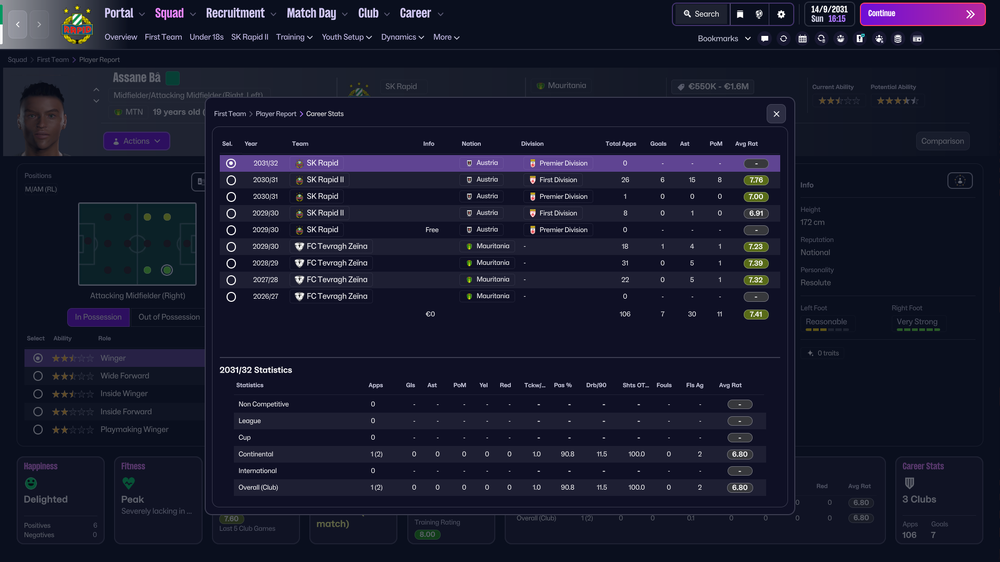
Task: Click the 14/9/2031 date display
Action: click(x=829, y=14)
